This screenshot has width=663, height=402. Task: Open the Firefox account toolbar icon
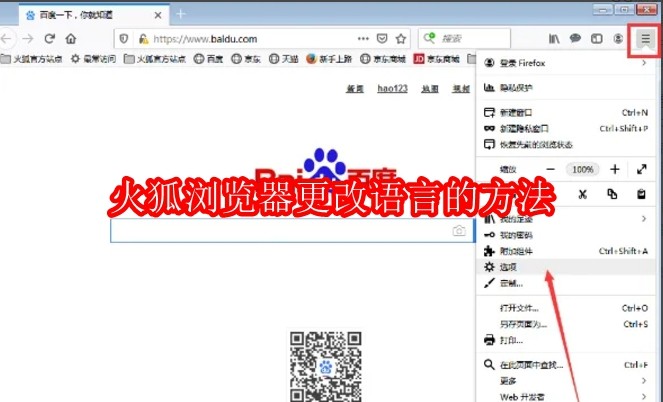pos(618,39)
